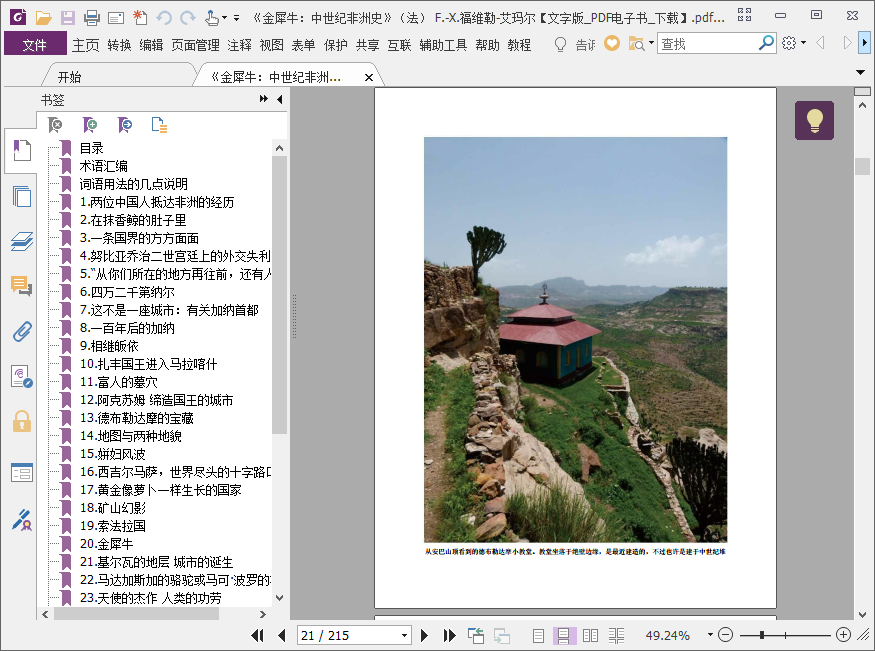
Task: Open the Pages thumbnail panel icon
Action: 22,196
